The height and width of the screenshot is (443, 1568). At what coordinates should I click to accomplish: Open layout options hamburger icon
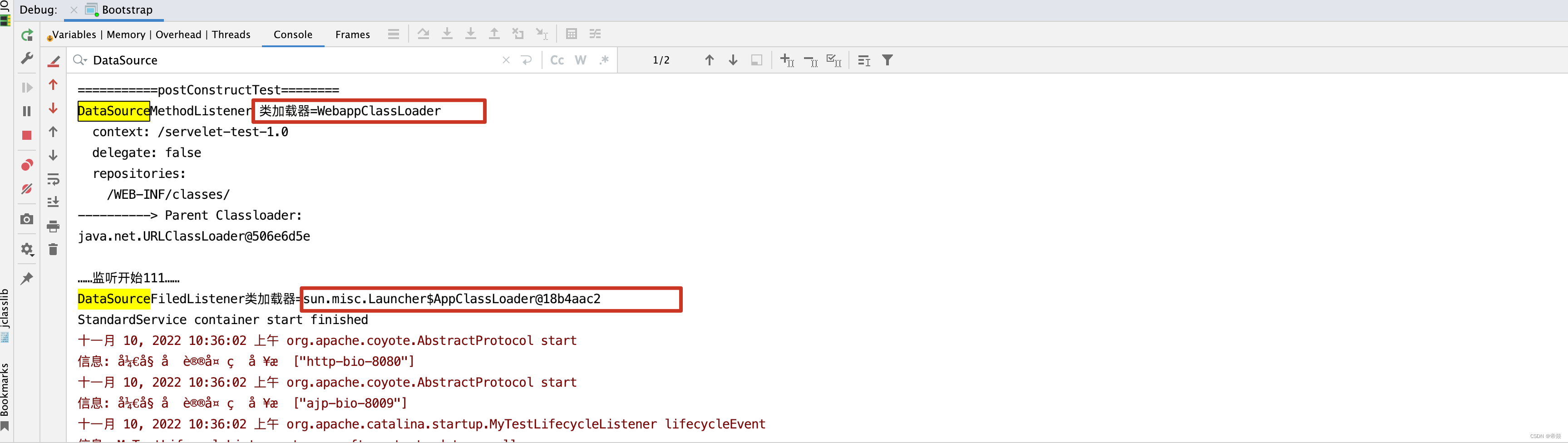(x=394, y=34)
